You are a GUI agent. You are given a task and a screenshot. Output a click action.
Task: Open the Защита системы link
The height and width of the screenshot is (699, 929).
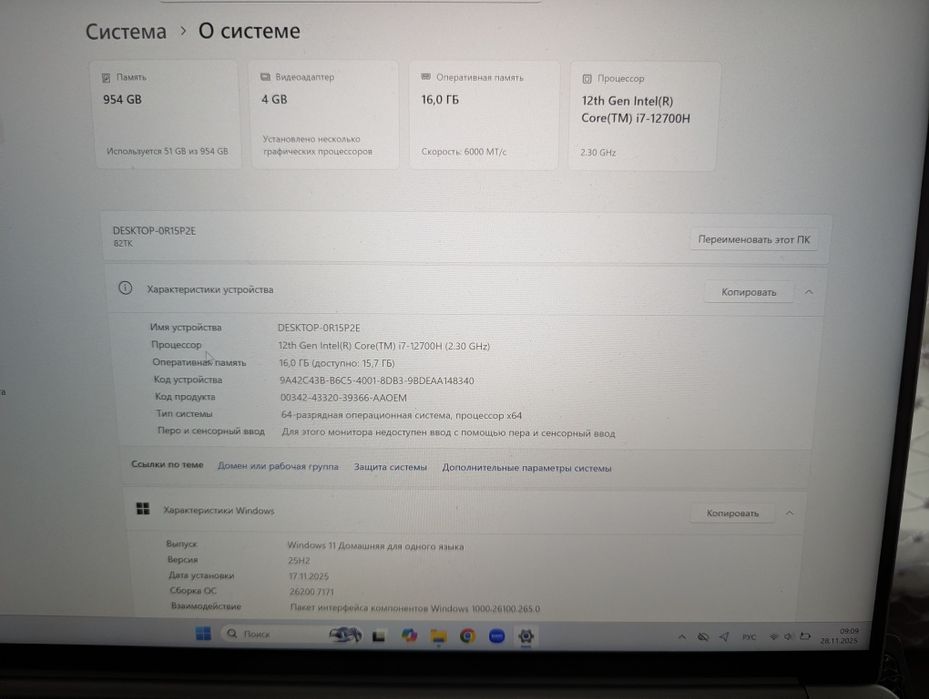tap(390, 467)
